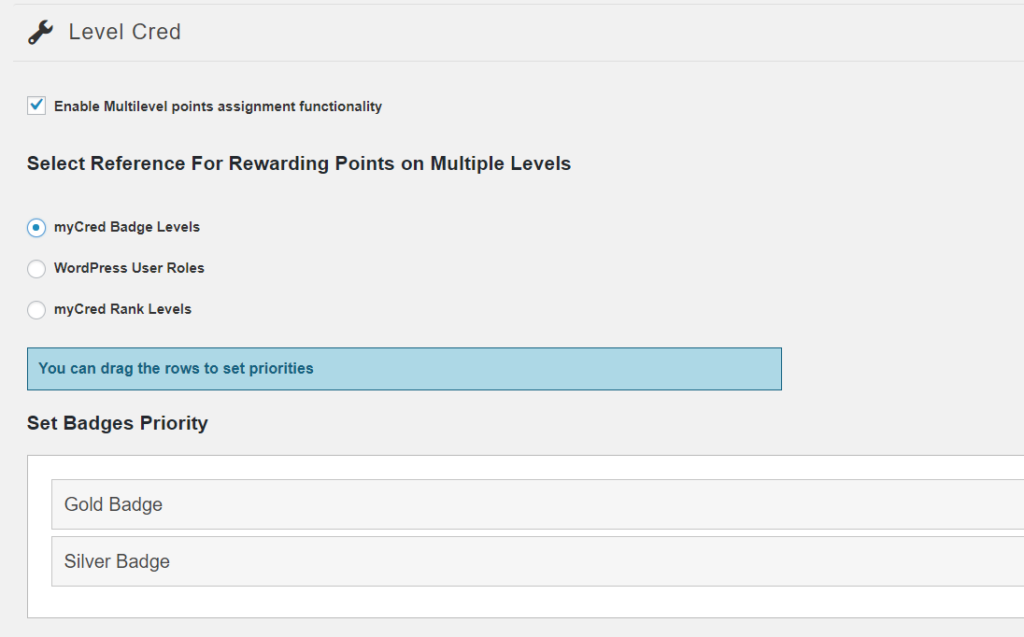This screenshot has width=1024, height=637.
Task: Click the Silver Badge text label
Action: pyautogui.click(x=117, y=561)
